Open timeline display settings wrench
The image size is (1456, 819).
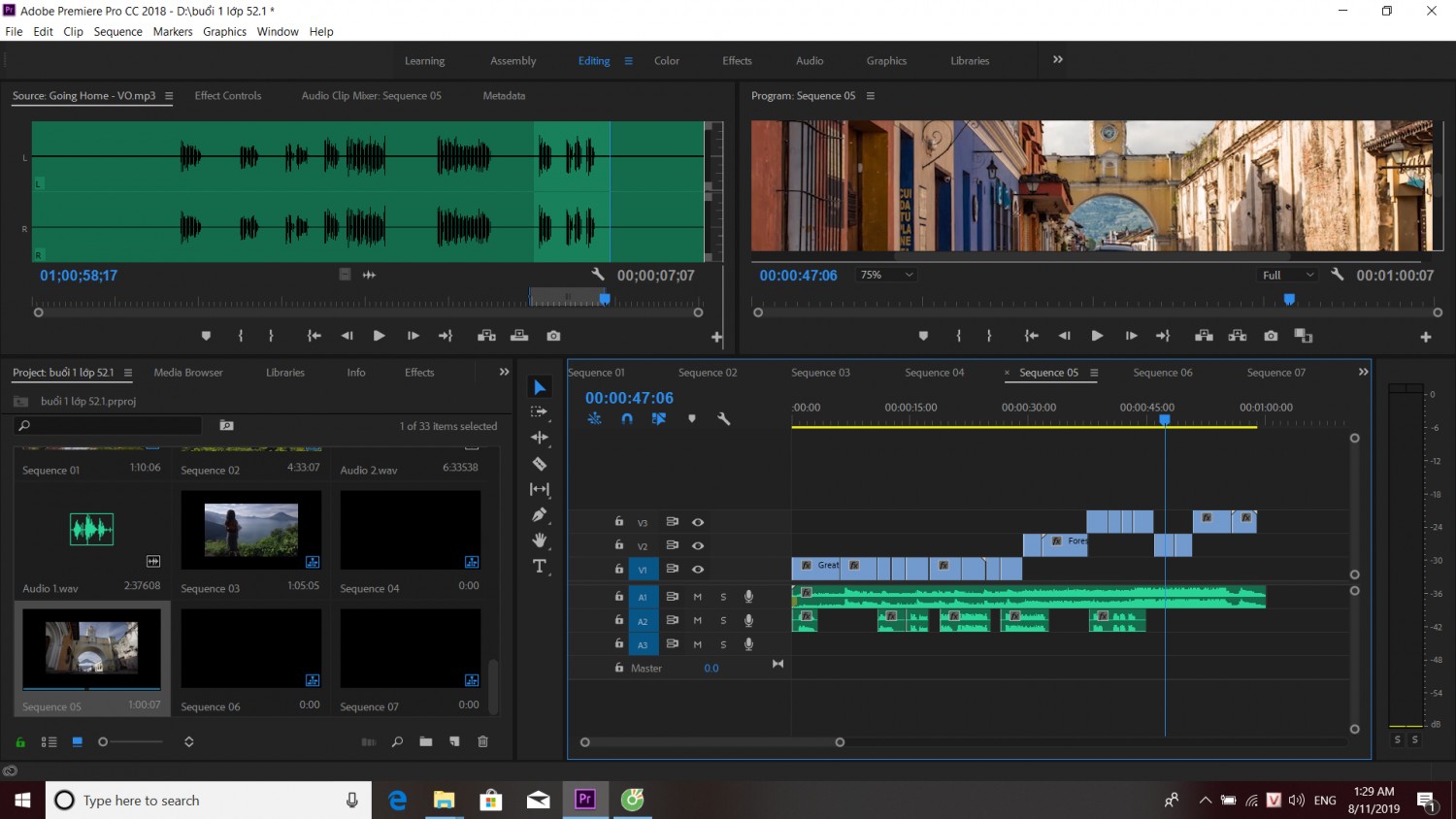(723, 419)
